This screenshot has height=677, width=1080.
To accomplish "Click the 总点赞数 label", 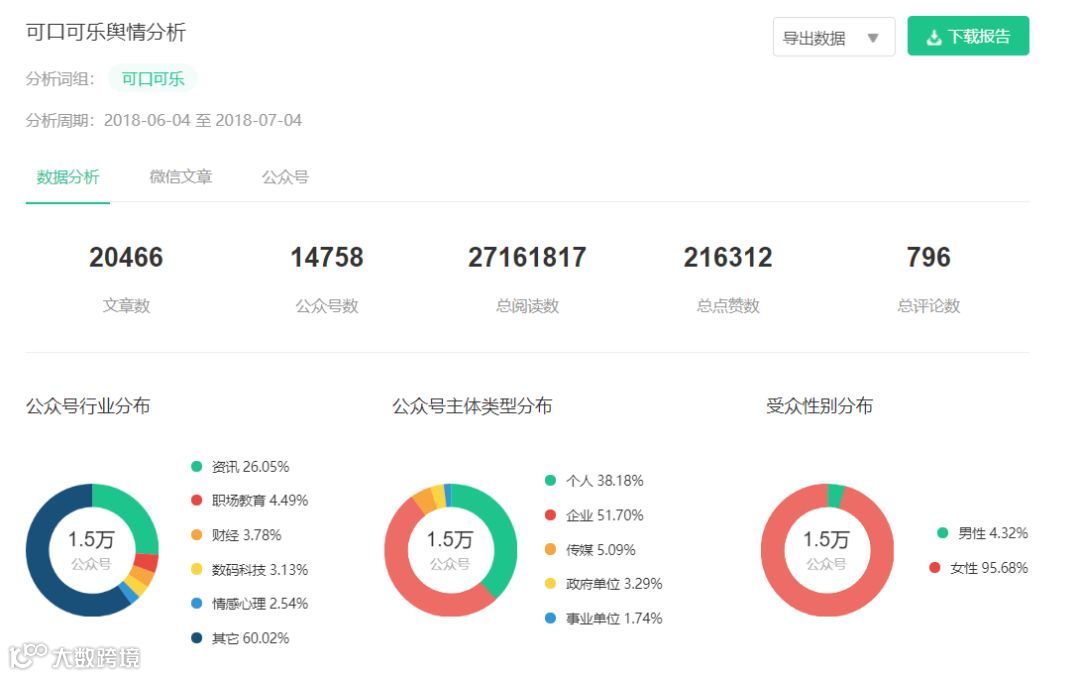I will coord(727,305).
